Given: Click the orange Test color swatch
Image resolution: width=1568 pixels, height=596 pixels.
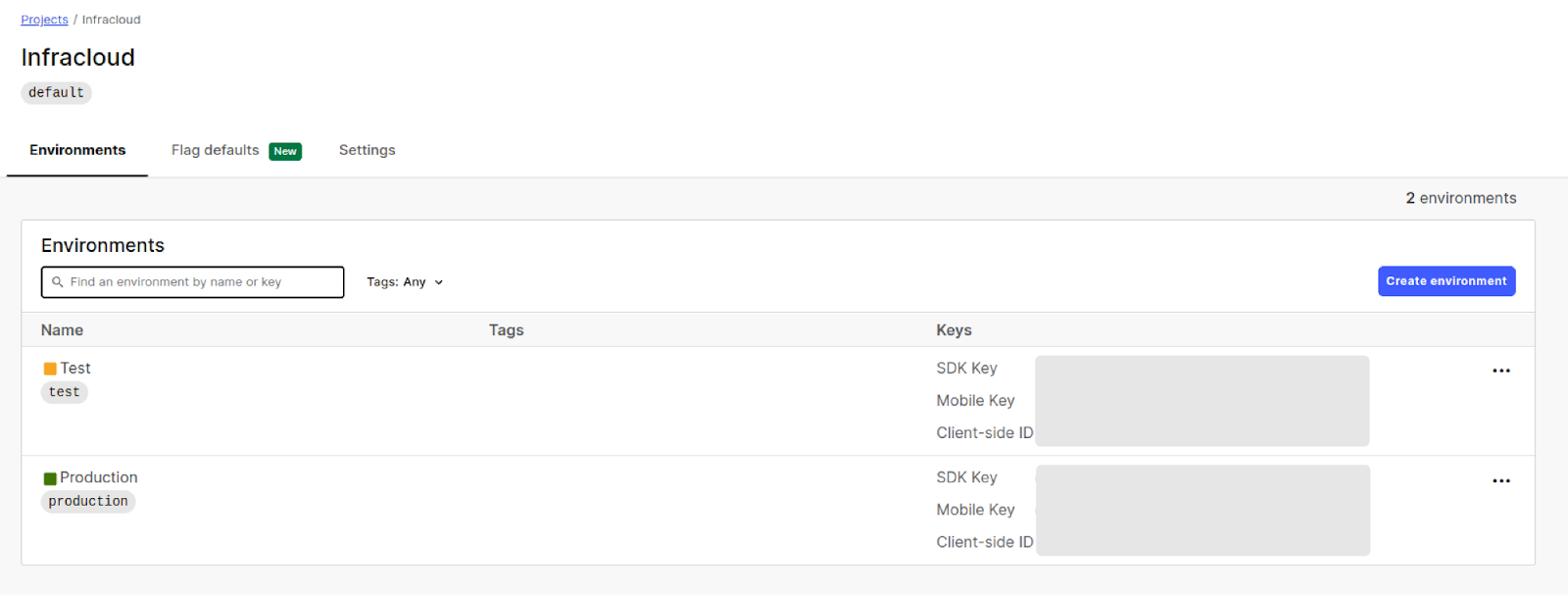Looking at the screenshot, I should coord(50,370).
